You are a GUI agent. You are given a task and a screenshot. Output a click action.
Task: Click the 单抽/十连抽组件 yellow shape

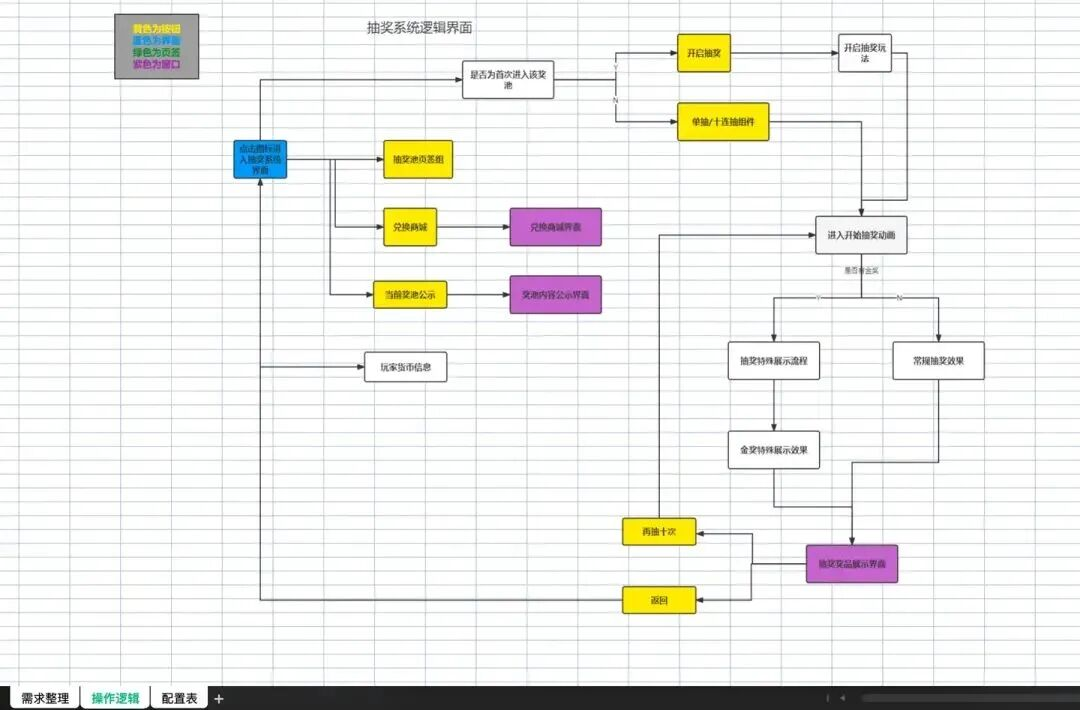click(723, 122)
